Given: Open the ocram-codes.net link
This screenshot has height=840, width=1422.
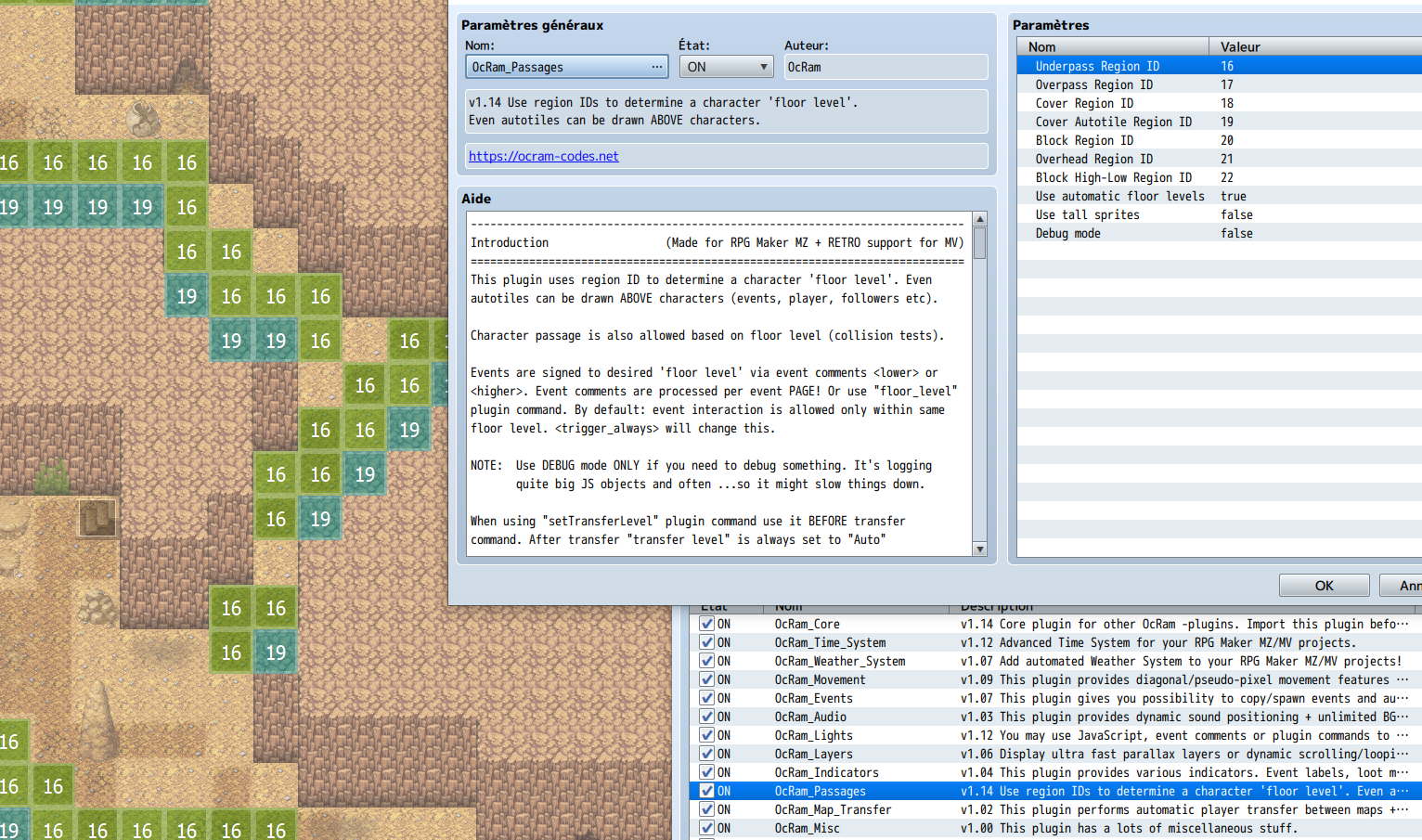Looking at the screenshot, I should (x=543, y=156).
